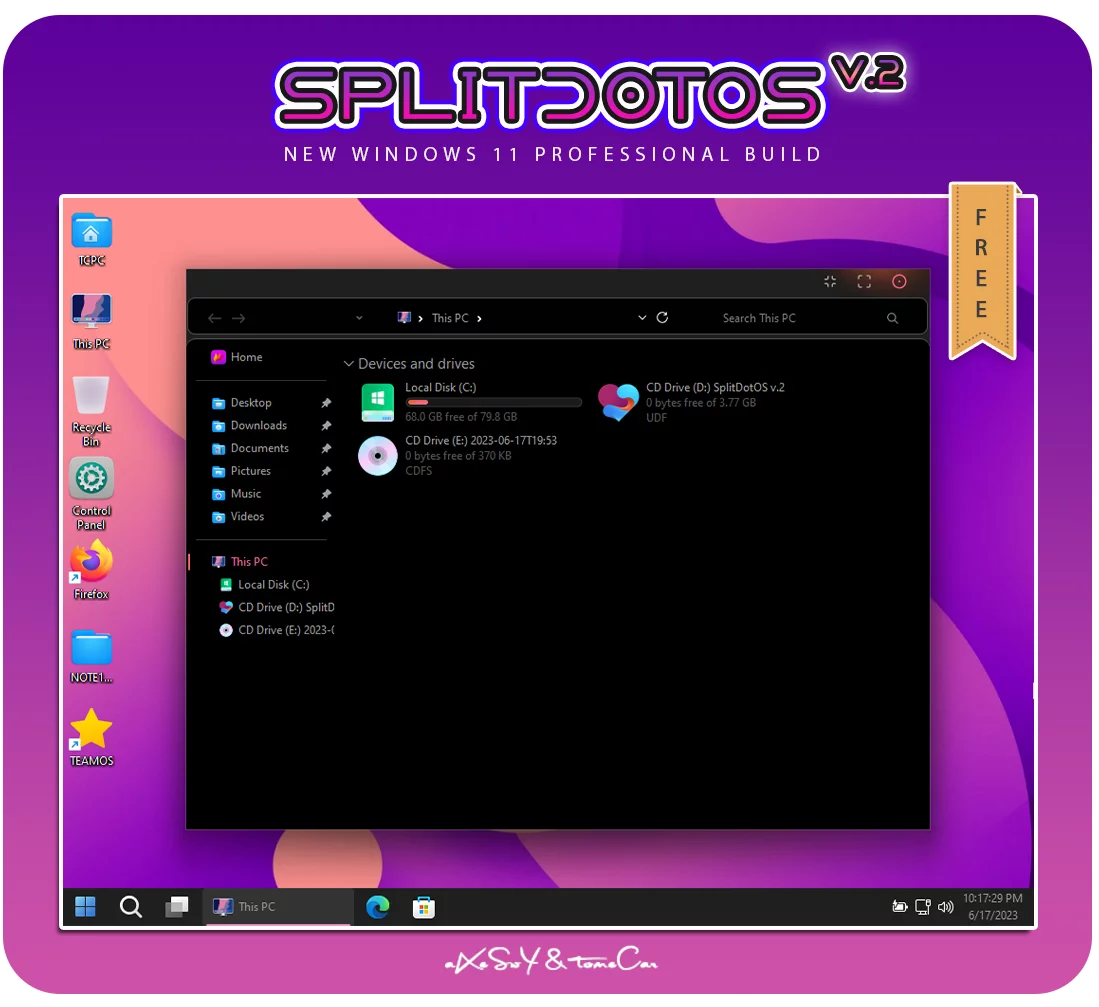The image size is (1099, 1007).
Task: Select CD Drive (E:) disc icon
Action: pos(378,455)
